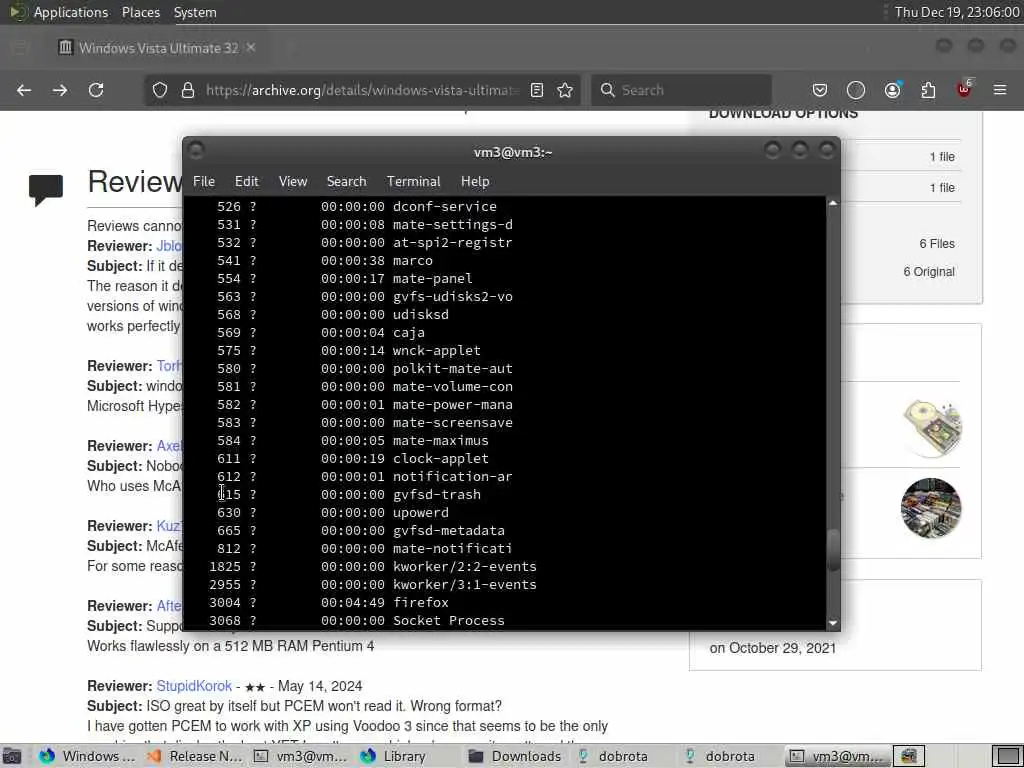Click the small panel applet icon beside the last vm3@vm... taskbar entry
Viewport: 1024px width, 768px height.
point(909,756)
